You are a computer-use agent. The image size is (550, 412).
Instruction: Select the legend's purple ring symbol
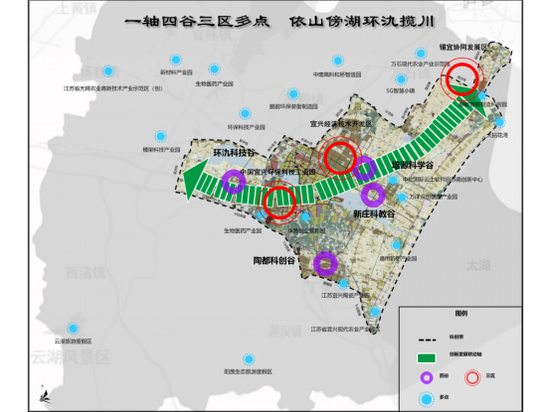(x=427, y=378)
